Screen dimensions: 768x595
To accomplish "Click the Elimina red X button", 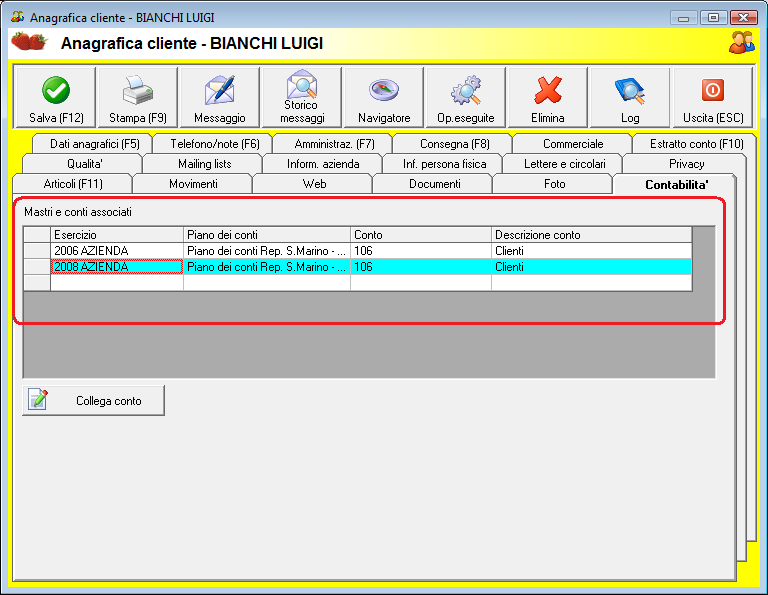I will point(548,97).
